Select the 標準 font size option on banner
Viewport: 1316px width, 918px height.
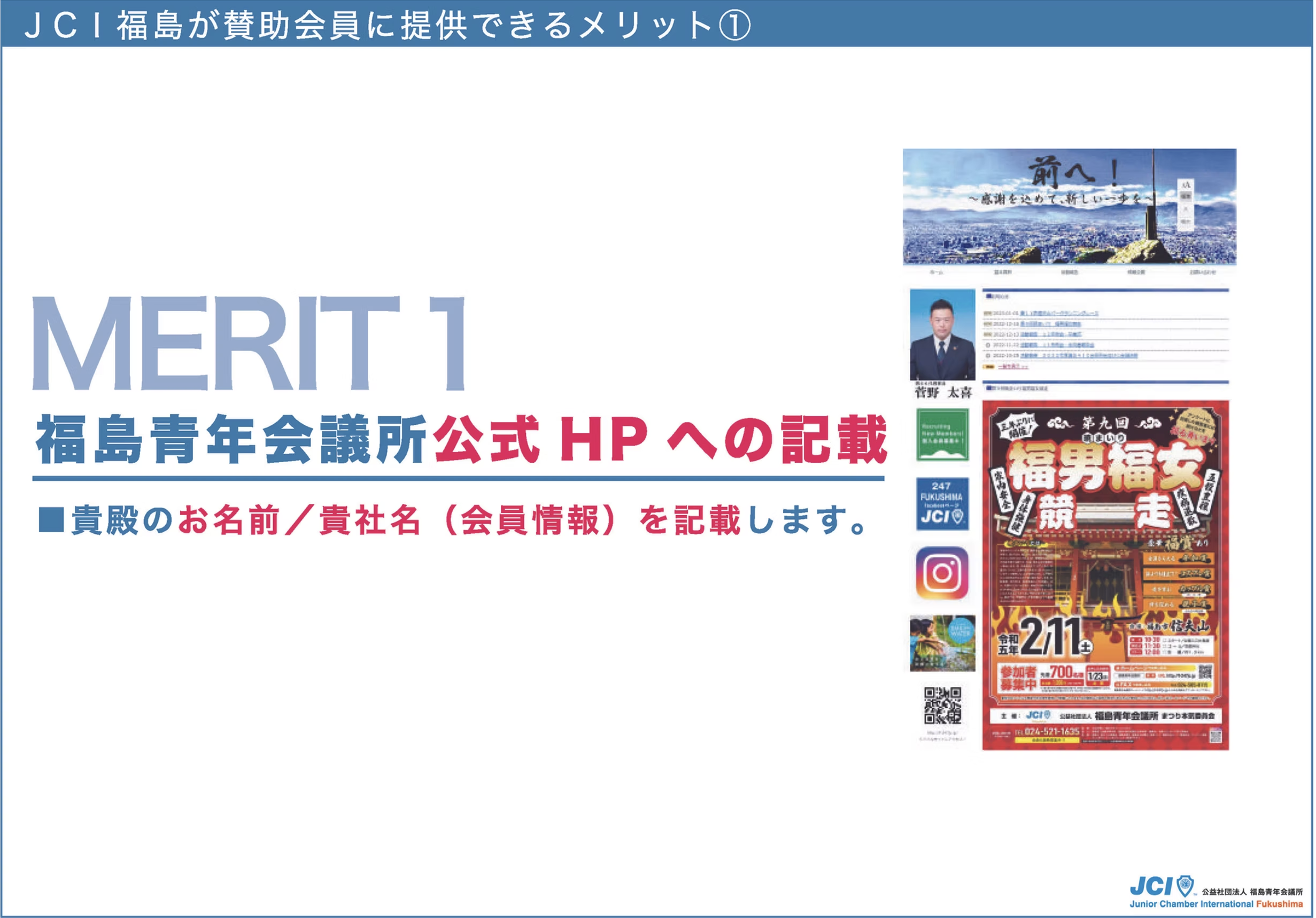click(1186, 197)
